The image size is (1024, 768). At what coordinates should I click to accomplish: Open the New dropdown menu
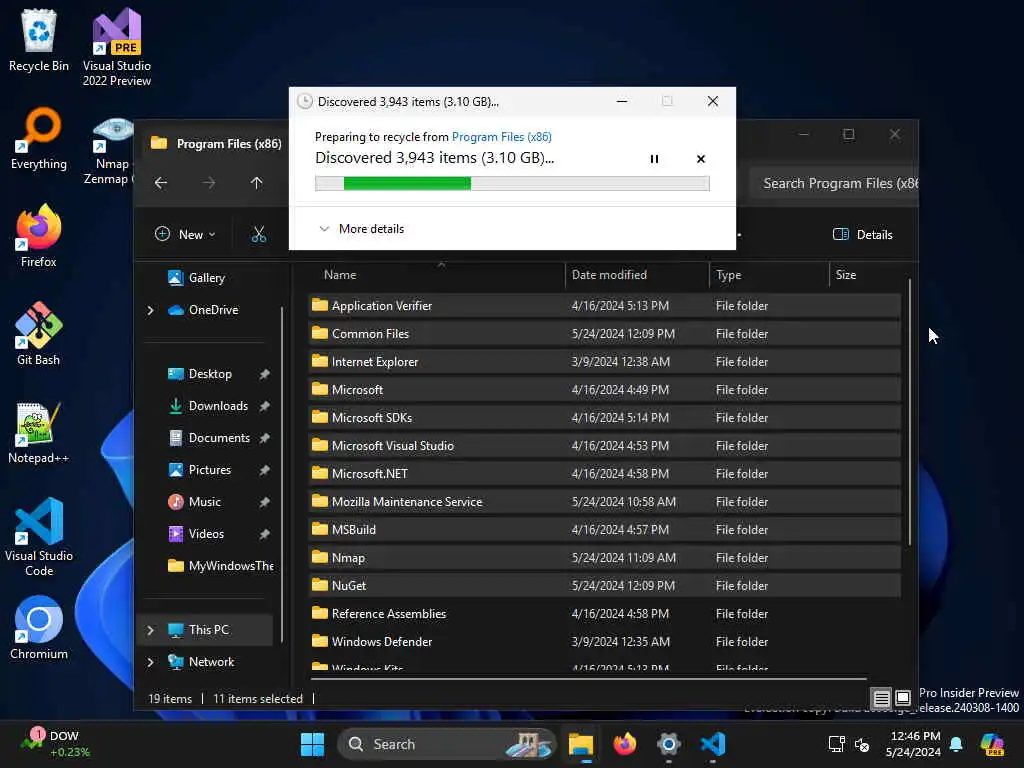point(185,234)
